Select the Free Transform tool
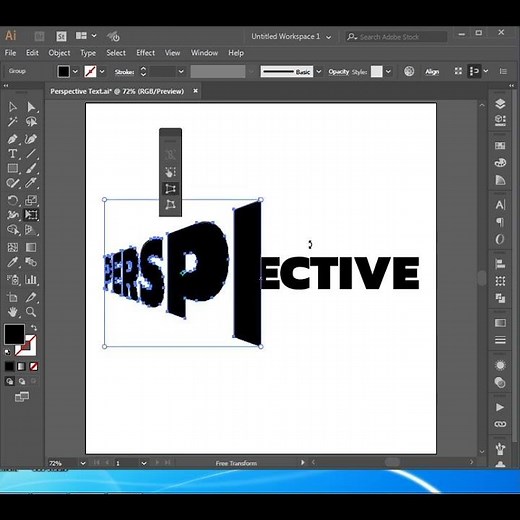Viewport: 520px width, 520px height. (31, 215)
